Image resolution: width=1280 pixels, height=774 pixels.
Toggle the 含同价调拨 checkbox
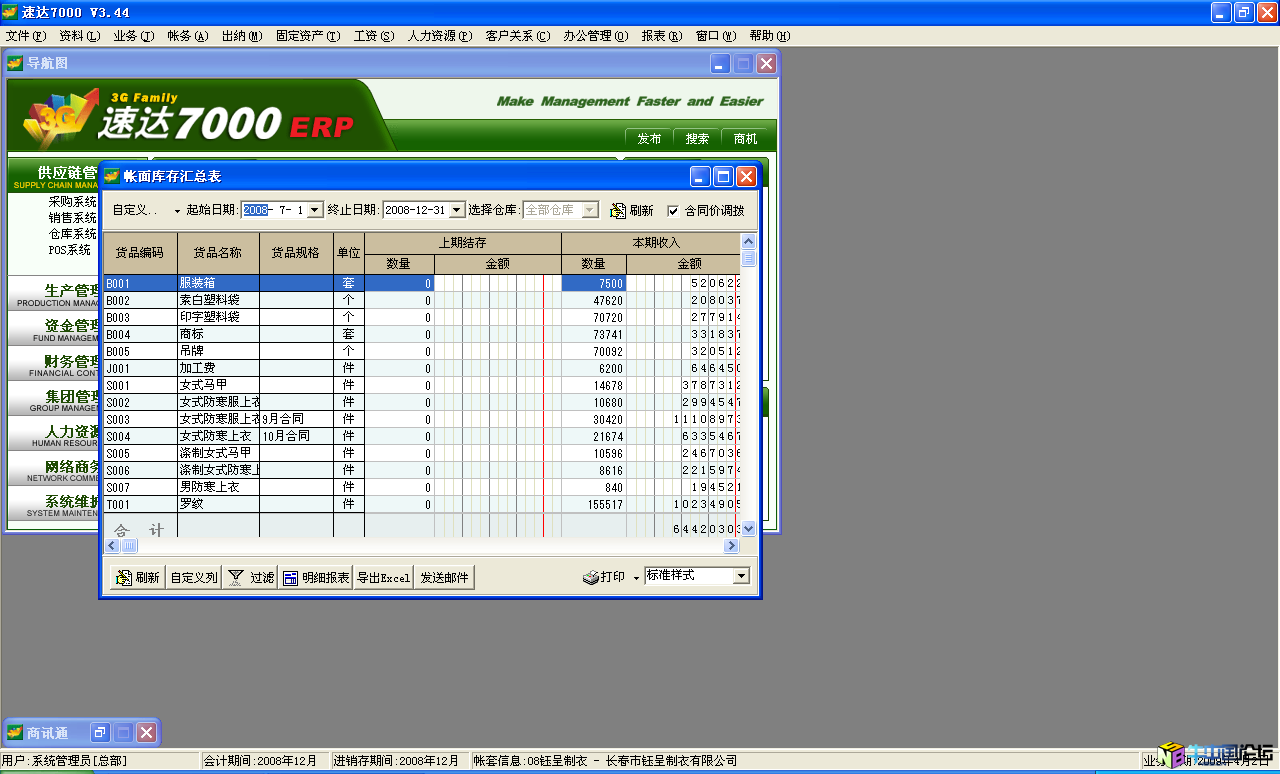pyautogui.click(x=673, y=211)
